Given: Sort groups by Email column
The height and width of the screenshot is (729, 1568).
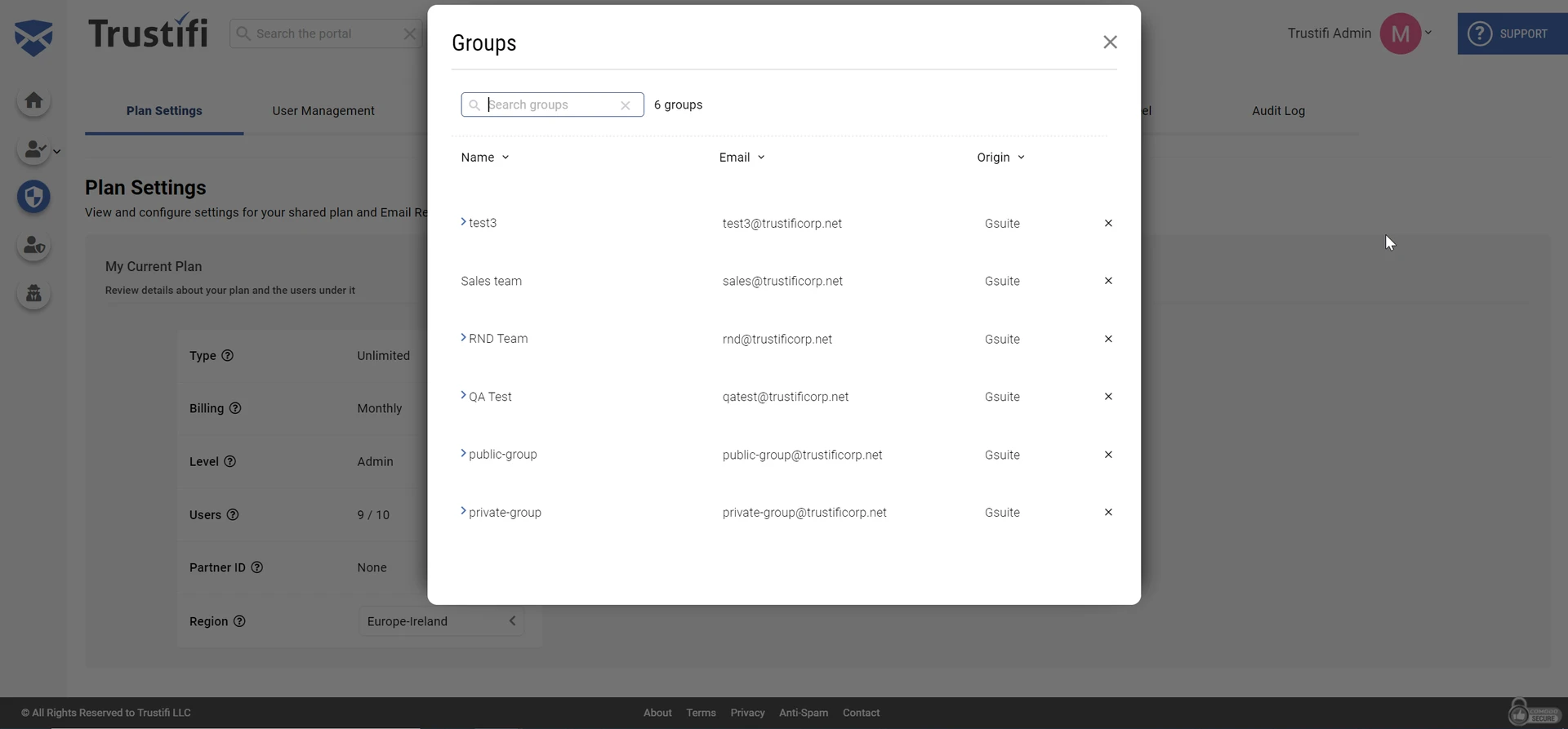Looking at the screenshot, I should click(x=742, y=158).
